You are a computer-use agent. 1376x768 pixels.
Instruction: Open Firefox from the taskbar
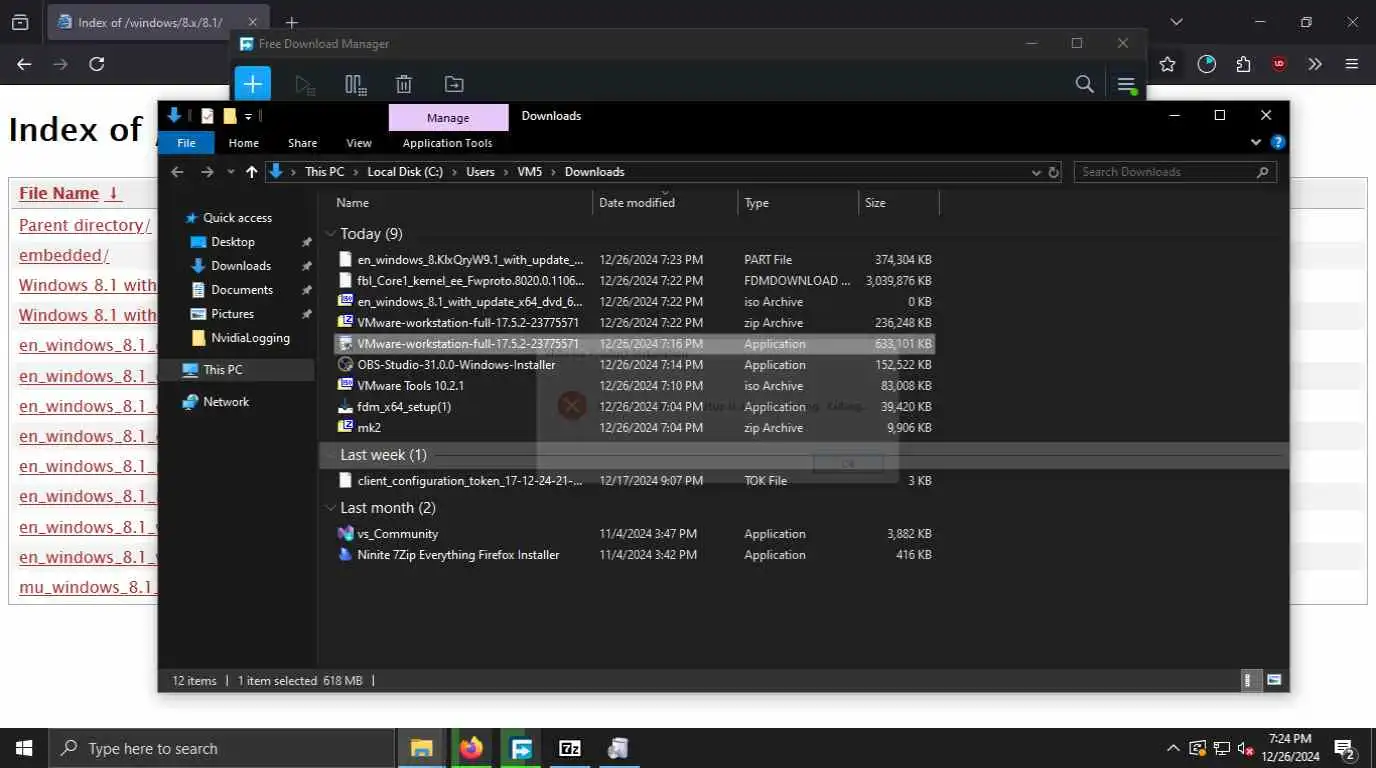click(x=470, y=748)
